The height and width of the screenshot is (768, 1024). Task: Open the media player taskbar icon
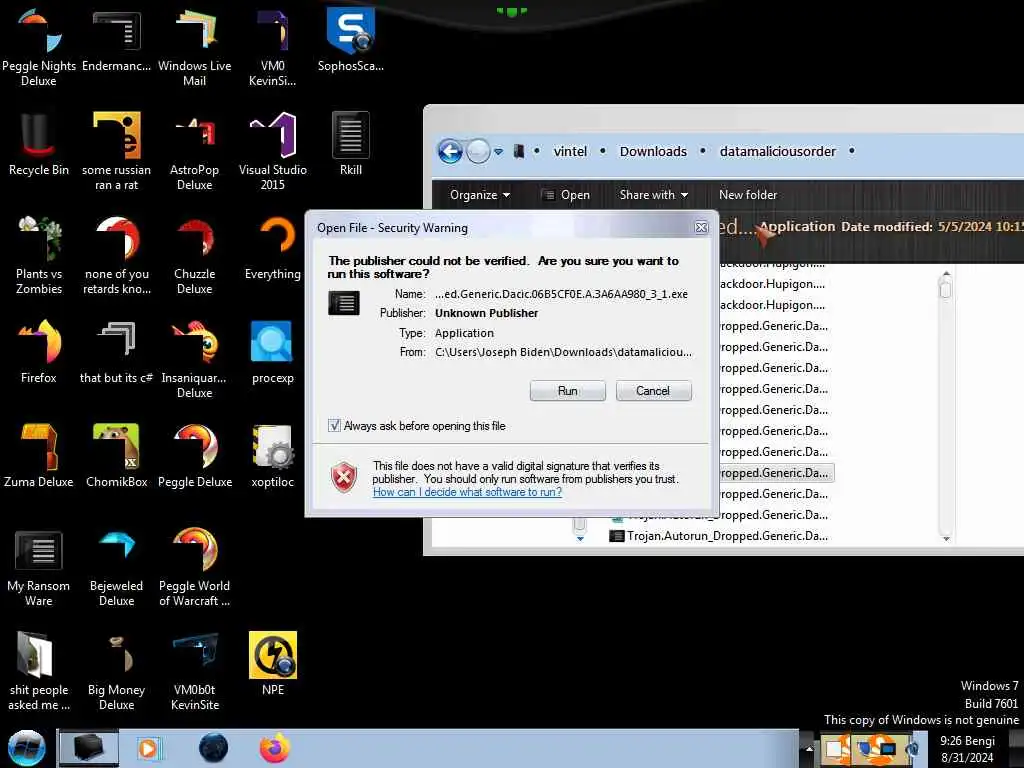pyautogui.click(x=149, y=748)
